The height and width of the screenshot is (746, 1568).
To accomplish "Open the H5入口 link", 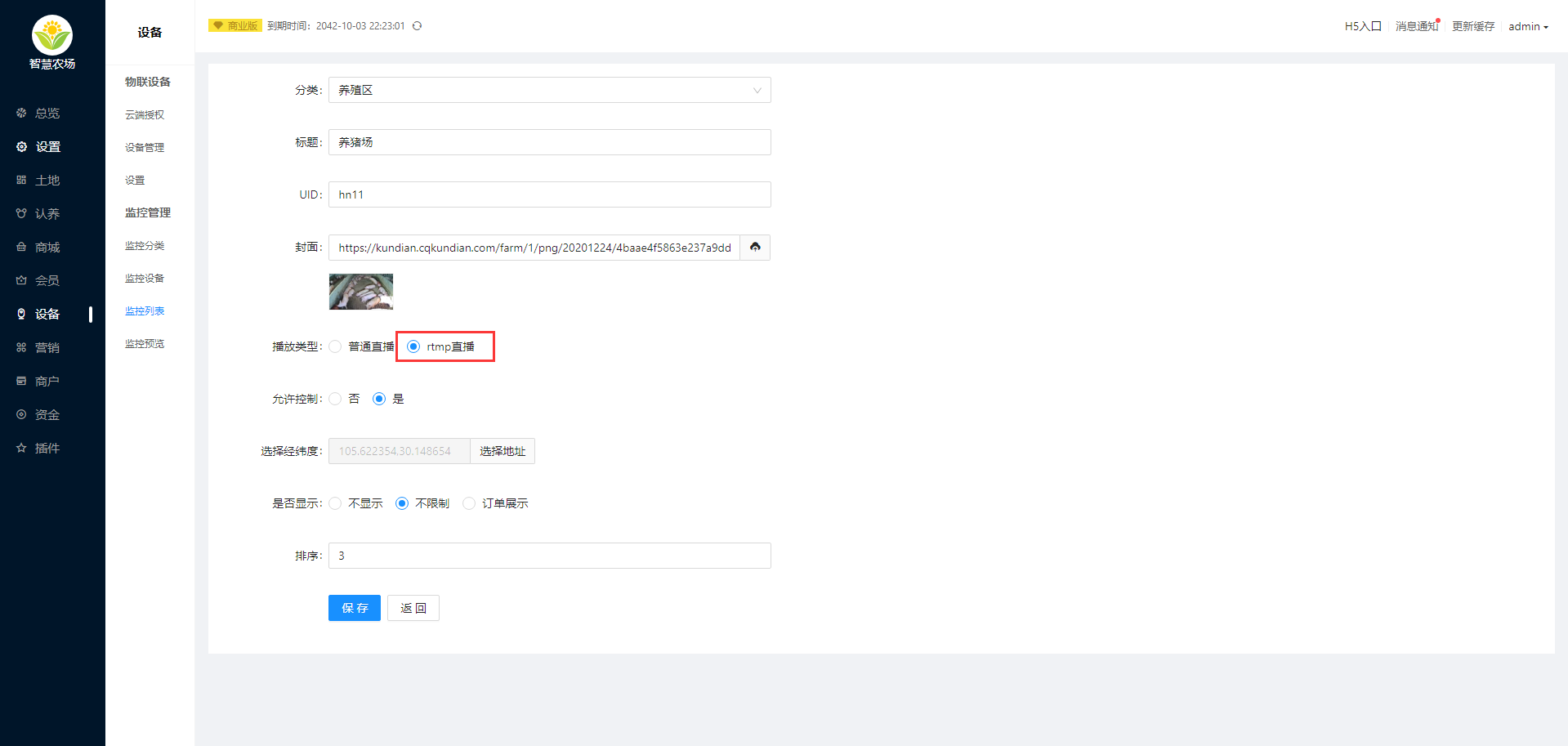I will (1363, 26).
